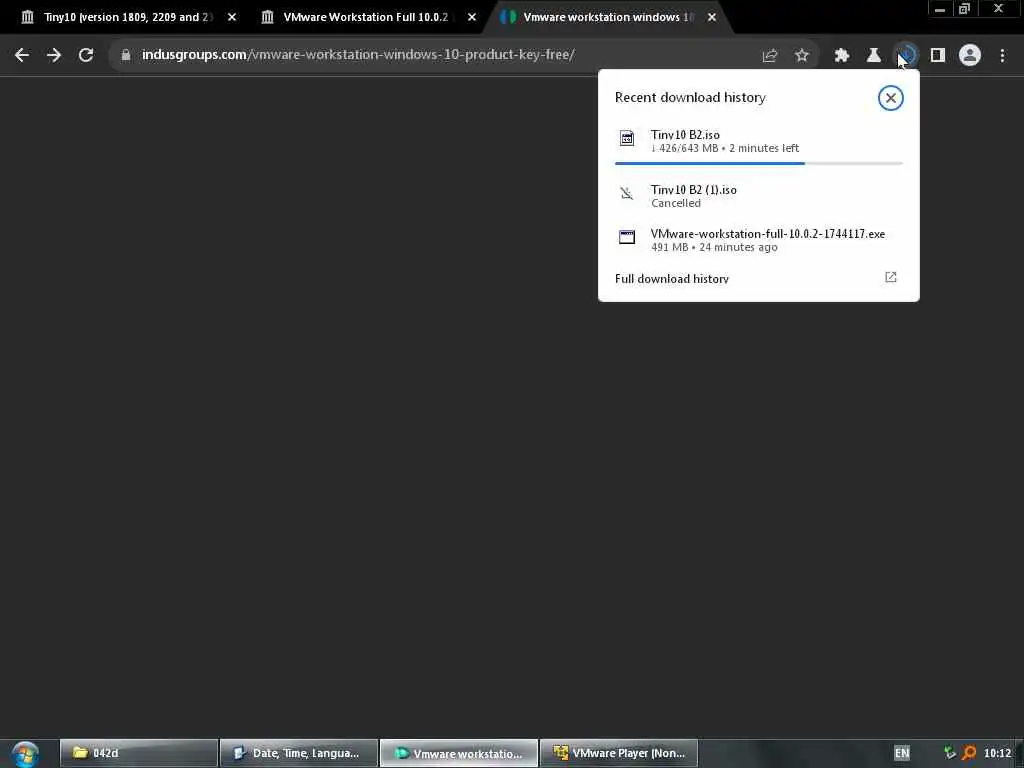The width and height of the screenshot is (1024, 768).
Task: Click the lock site information icon
Action: point(125,56)
